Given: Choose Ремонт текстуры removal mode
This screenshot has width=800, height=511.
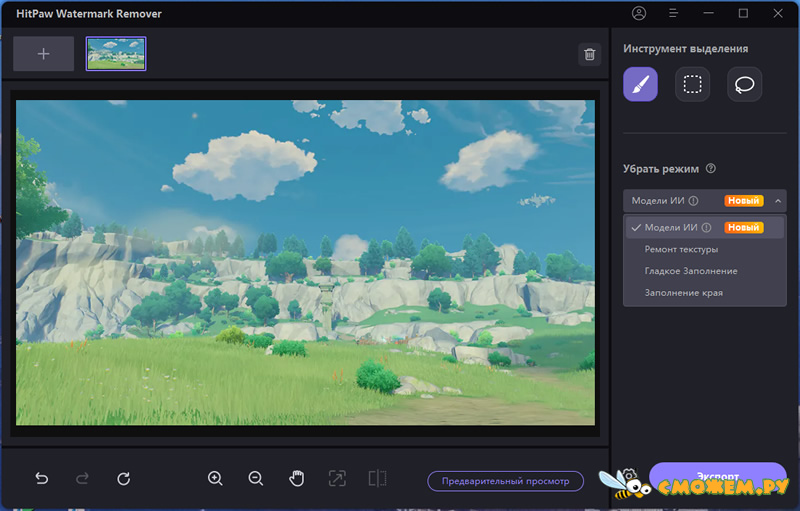Looking at the screenshot, I should point(681,249).
